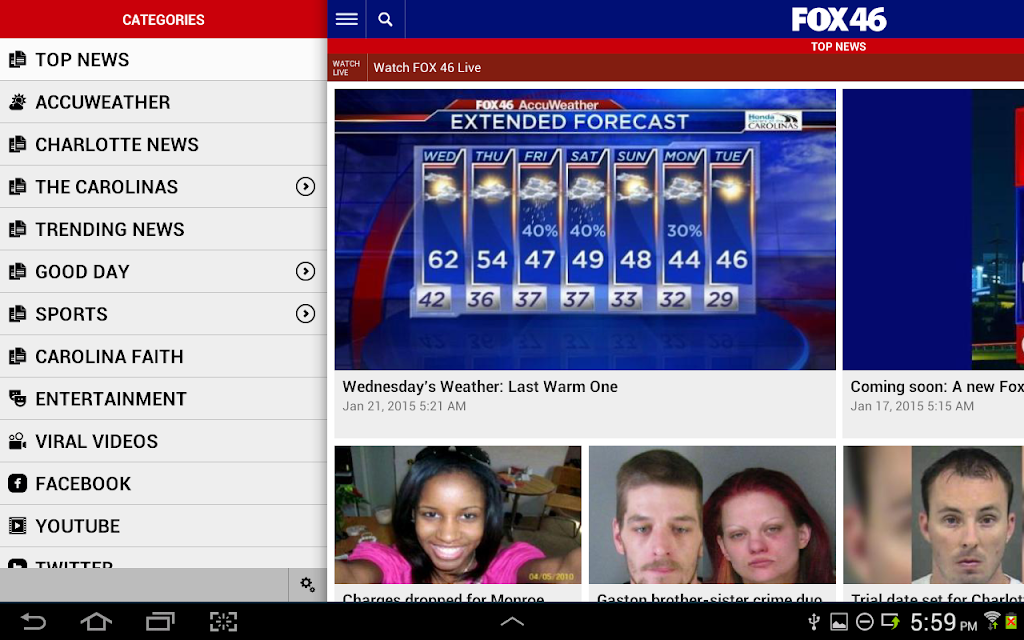Open Wednesday's Weather: Last Warm One headline
Viewport: 1024px width, 640px height.
click(x=480, y=387)
